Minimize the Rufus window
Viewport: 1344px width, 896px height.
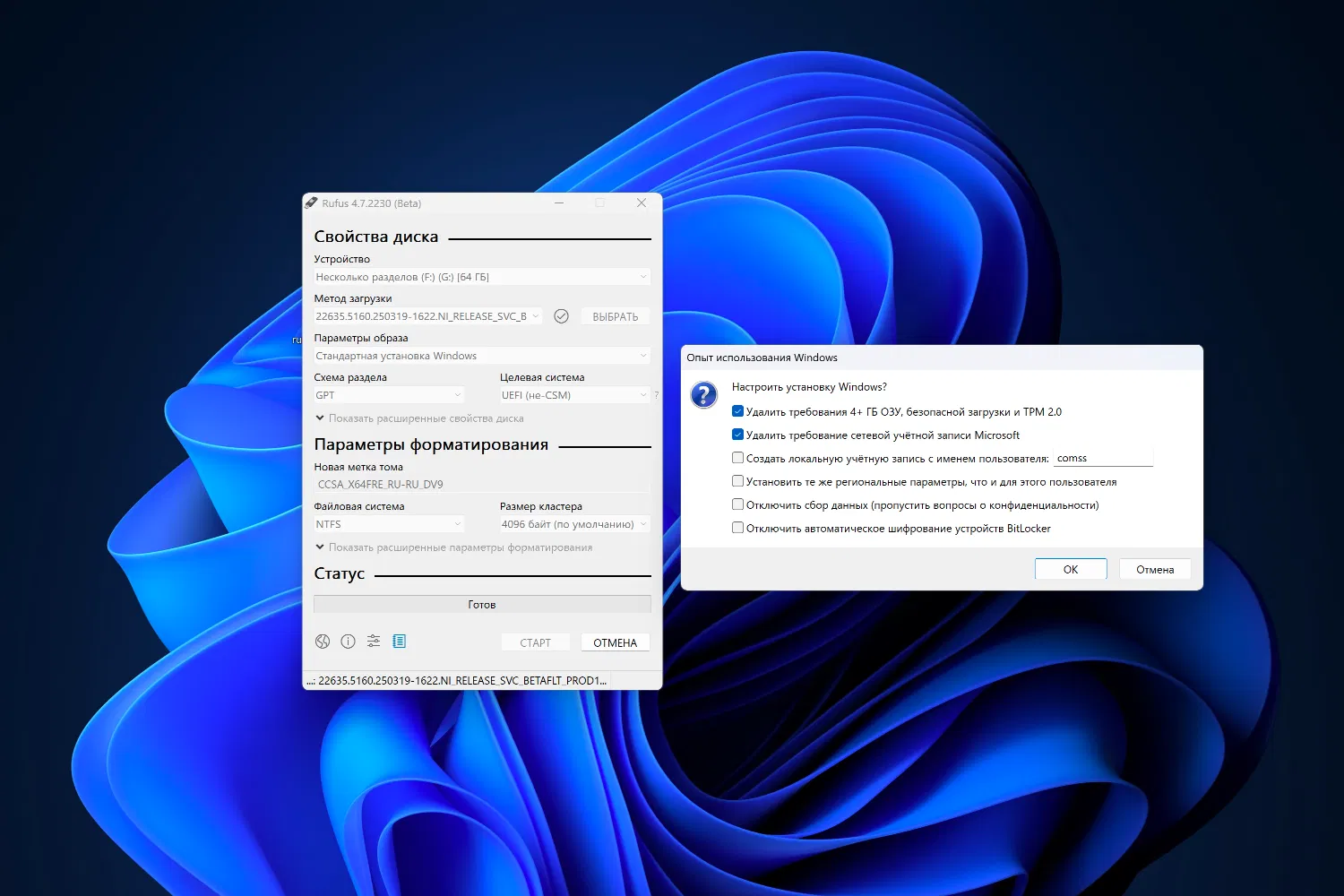(x=559, y=203)
